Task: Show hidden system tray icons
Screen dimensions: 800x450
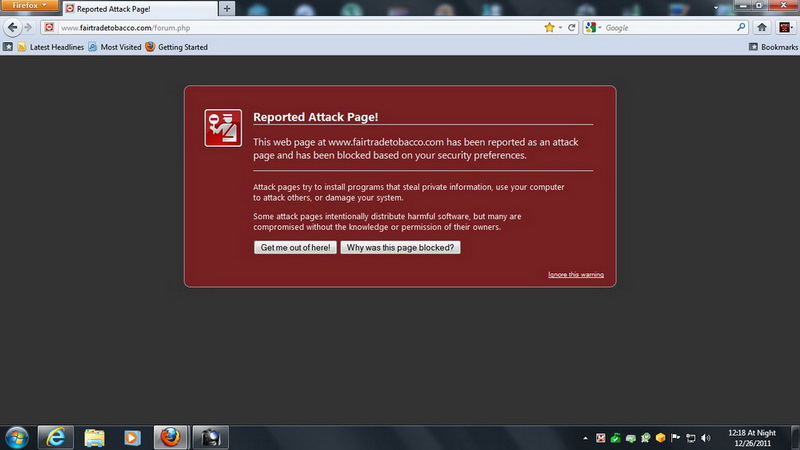Action: point(585,438)
